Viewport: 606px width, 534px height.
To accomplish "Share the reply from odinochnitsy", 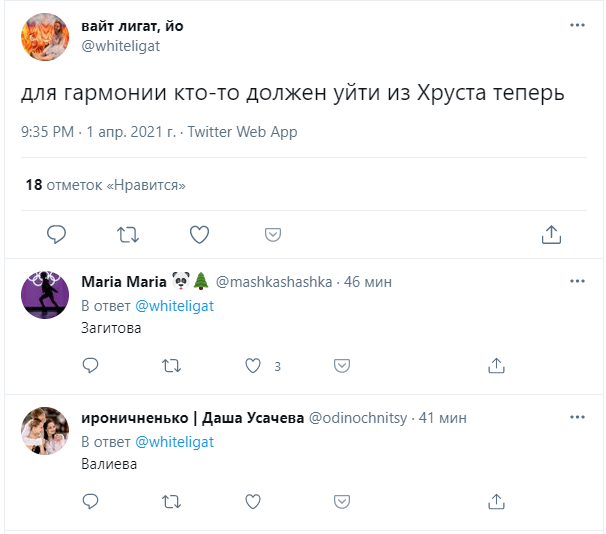I will pyautogui.click(x=495, y=500).
